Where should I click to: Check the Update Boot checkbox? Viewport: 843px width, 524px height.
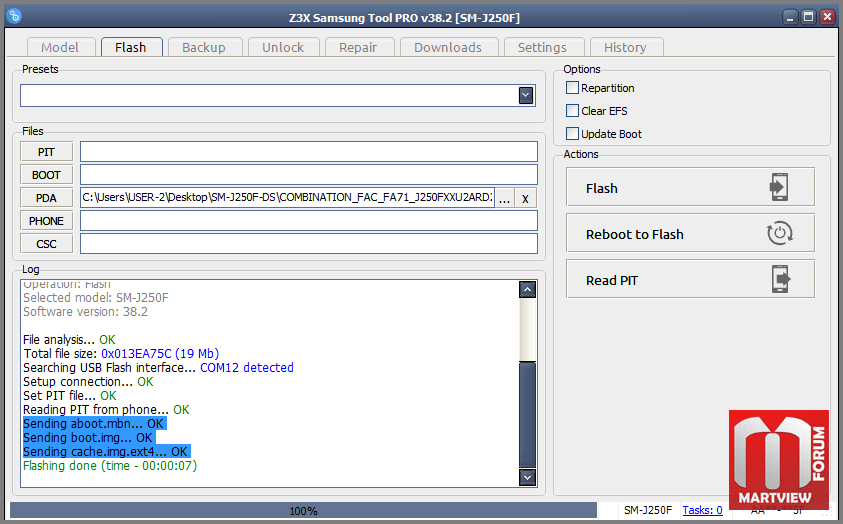pos(573,134)
